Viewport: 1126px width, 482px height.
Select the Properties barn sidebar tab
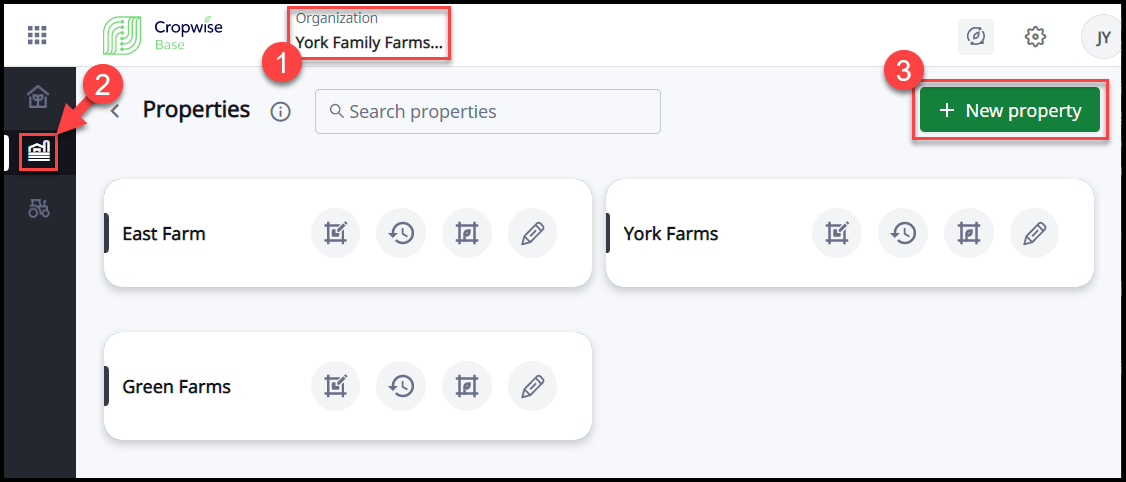coord(39,152)
